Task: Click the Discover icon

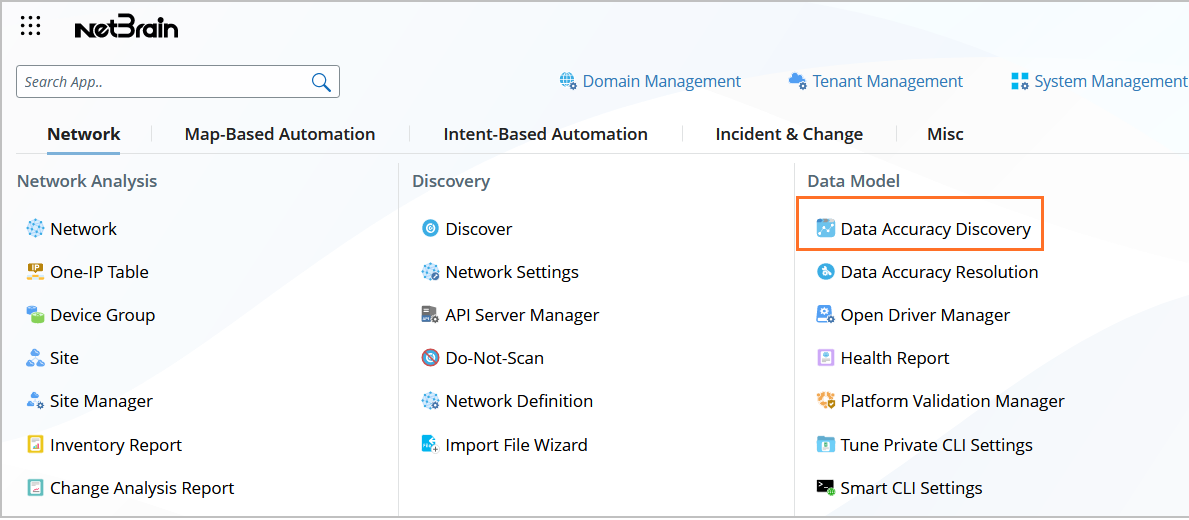Action: point(430,229)
